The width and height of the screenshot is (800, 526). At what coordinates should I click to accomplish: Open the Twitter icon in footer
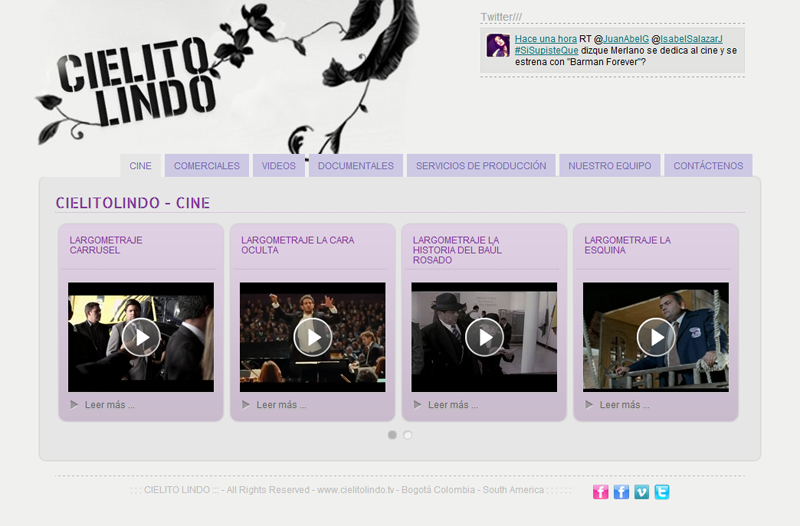[661, 491]
